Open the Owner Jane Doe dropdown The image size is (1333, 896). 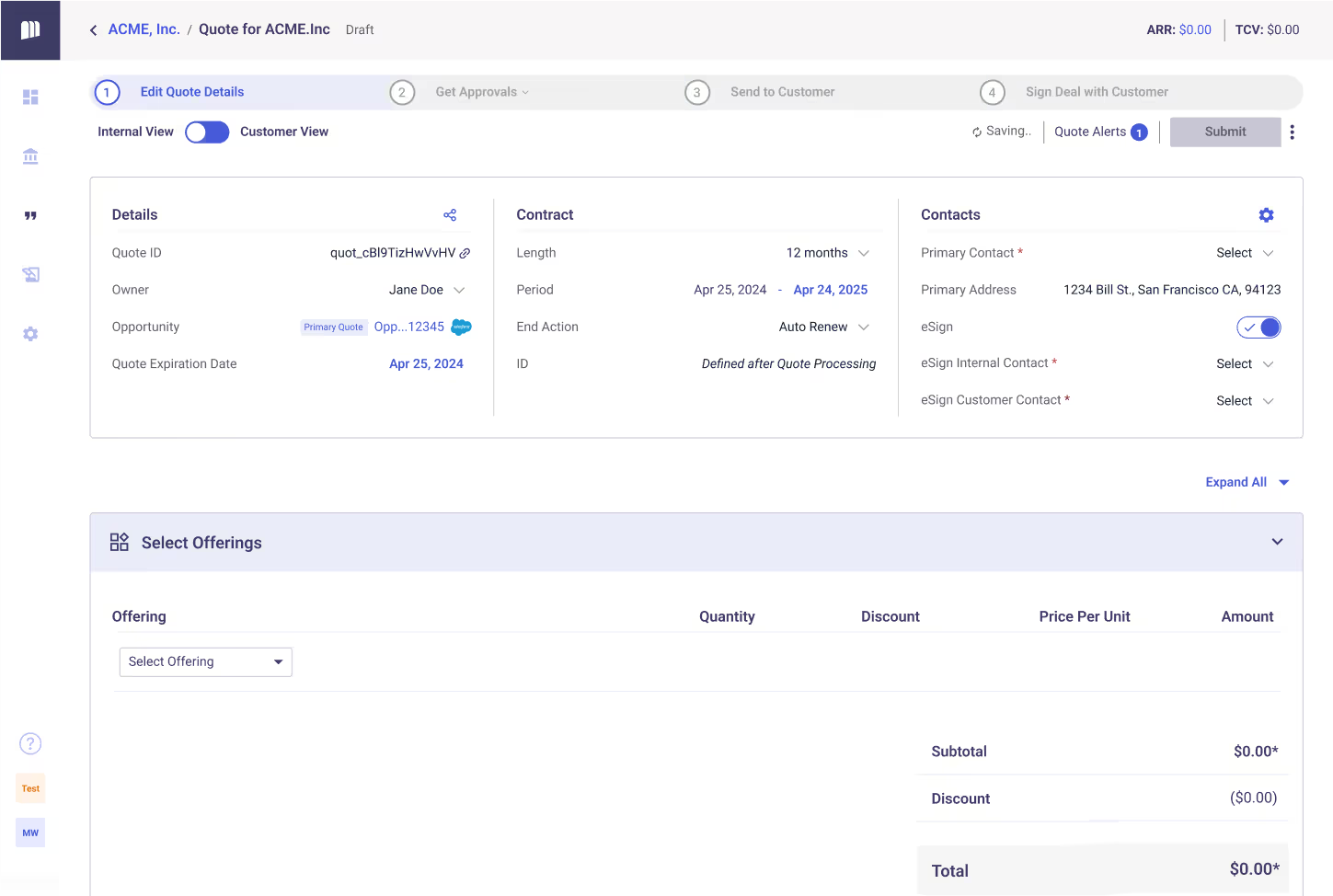pos(427,290)
